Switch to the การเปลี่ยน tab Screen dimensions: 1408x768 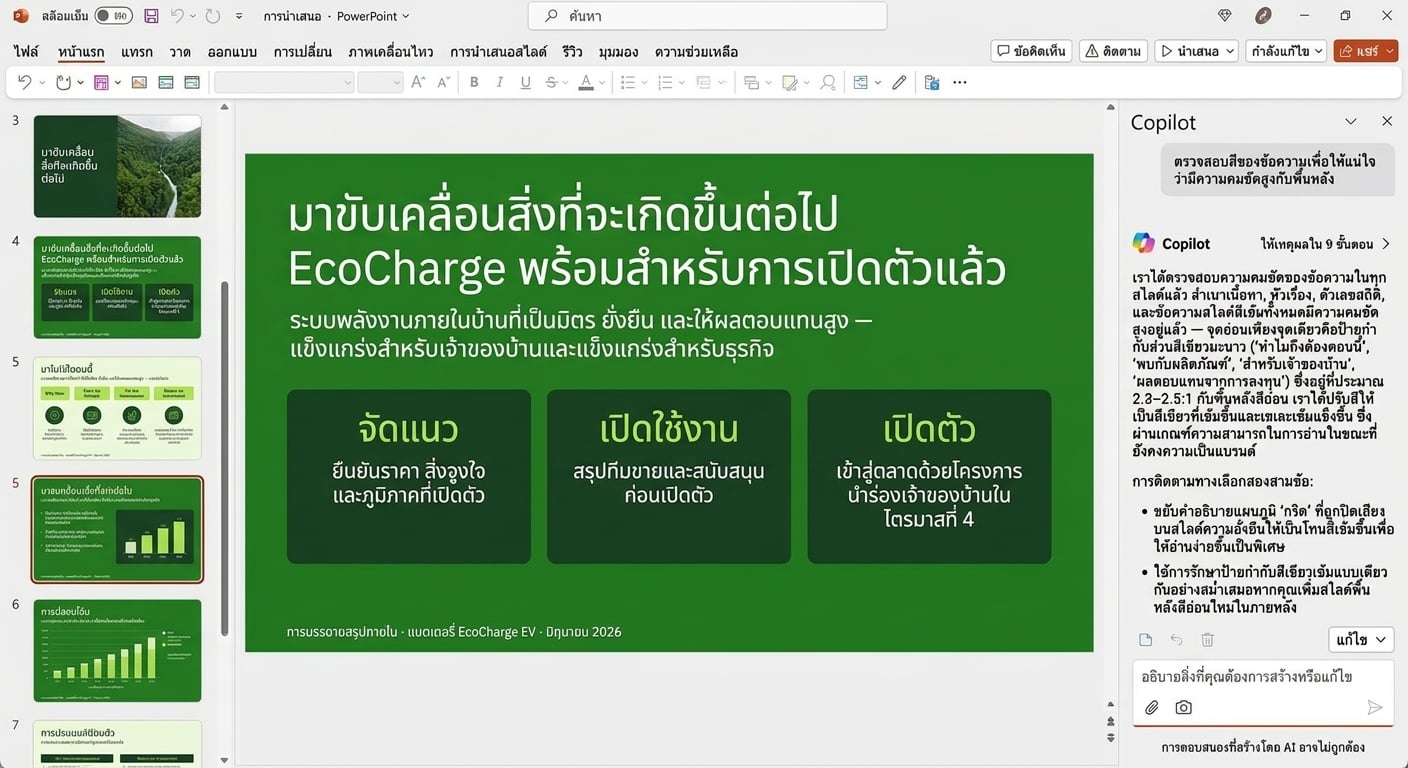point(303,51)
